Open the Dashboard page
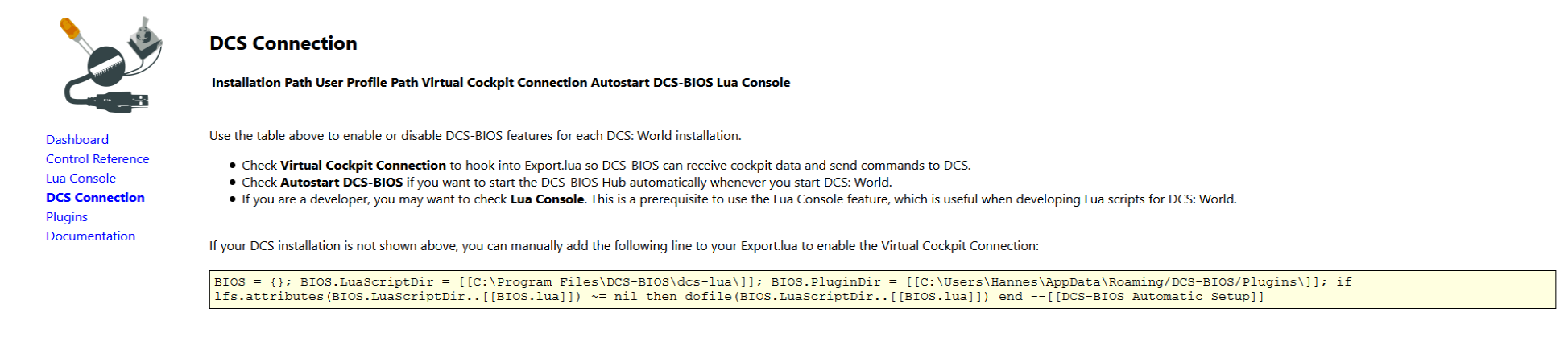The height and width of the screenshot is (341, 1568). (x=77, y=140)
